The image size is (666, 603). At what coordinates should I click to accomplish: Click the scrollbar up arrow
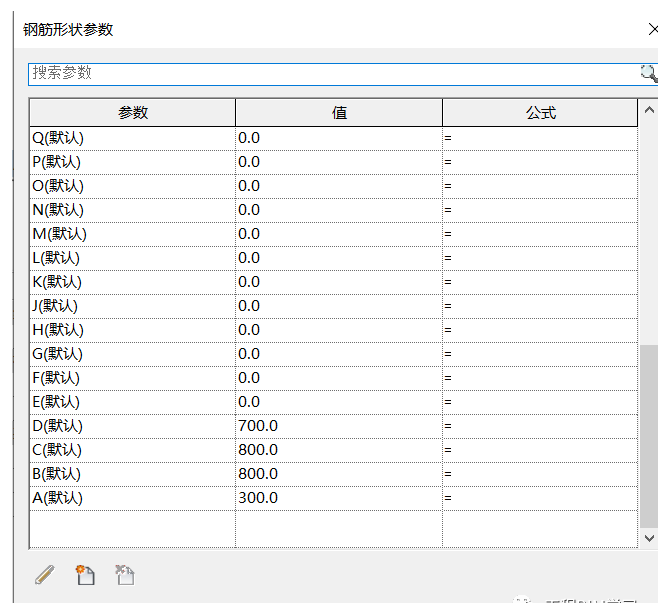(649, 110)
